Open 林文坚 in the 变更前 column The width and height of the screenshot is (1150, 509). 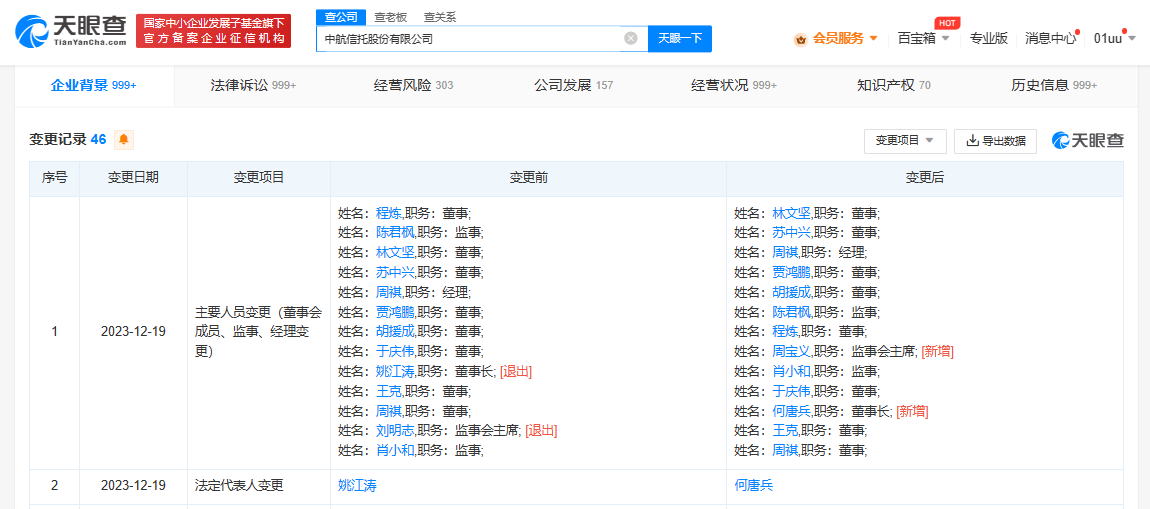point(395,252)
